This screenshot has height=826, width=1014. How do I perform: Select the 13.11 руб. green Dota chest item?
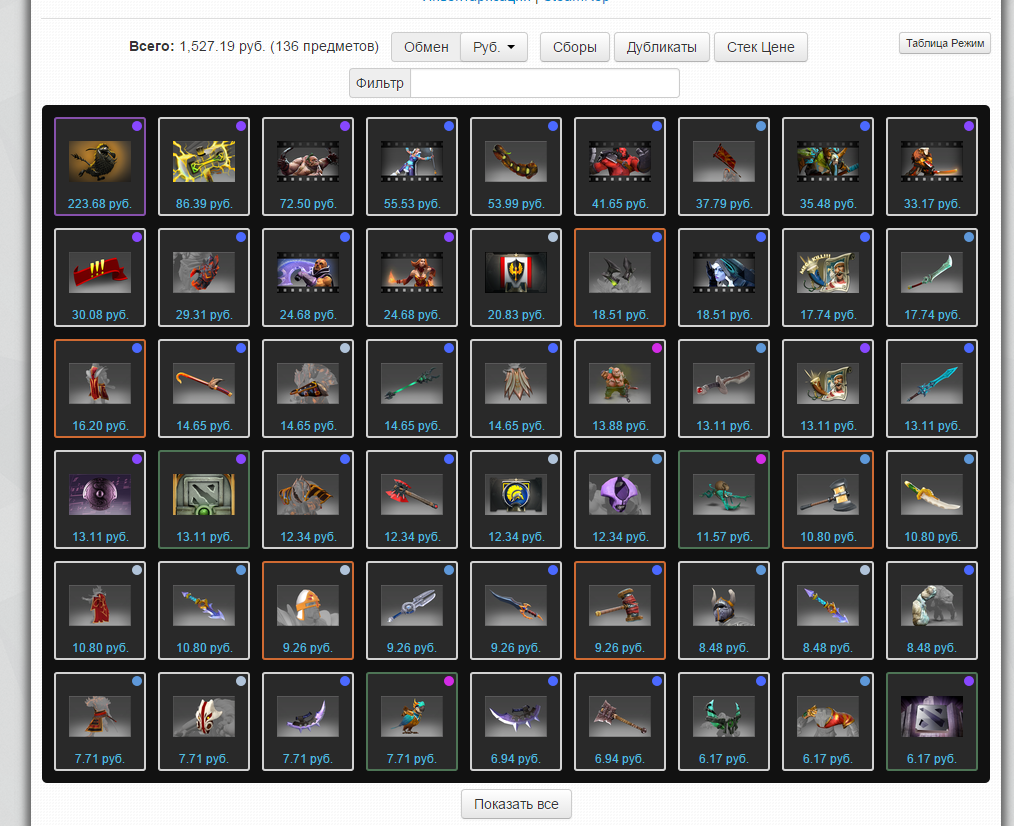204,499
